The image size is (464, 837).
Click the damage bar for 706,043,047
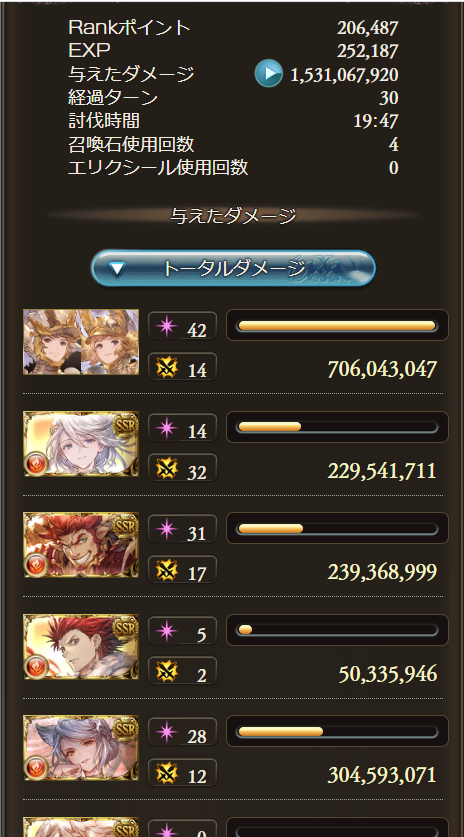pyautogui.click(x=337, y=326)
